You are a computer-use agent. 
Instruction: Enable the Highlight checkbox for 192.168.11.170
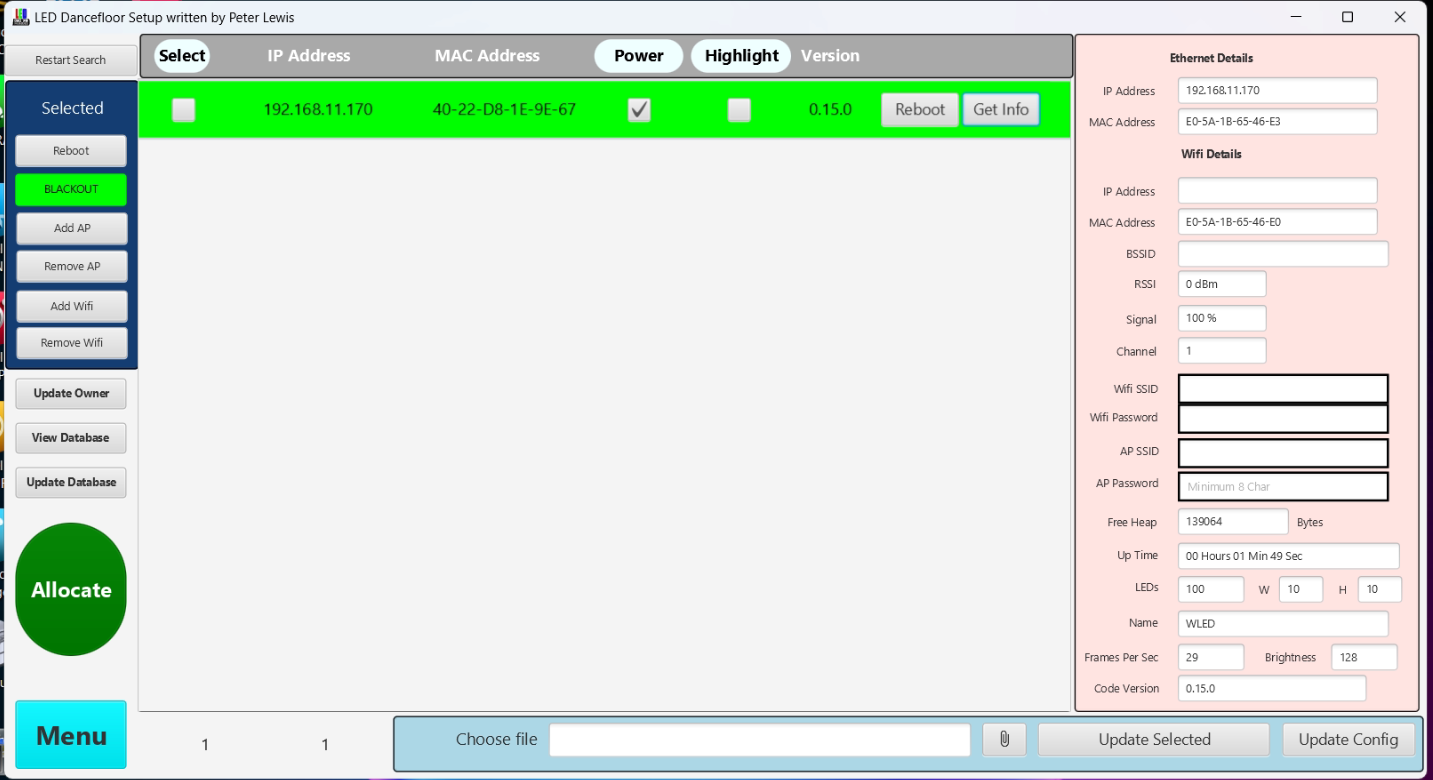(739, 110)
